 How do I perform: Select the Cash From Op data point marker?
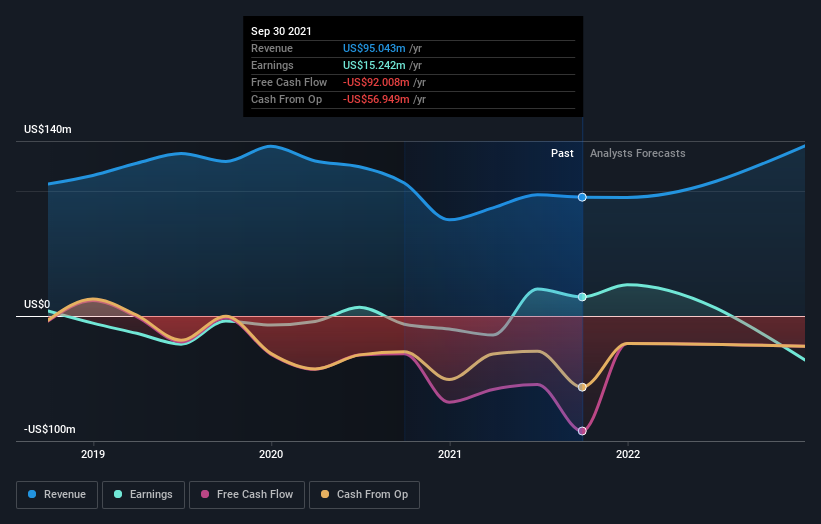click(582, 387)
